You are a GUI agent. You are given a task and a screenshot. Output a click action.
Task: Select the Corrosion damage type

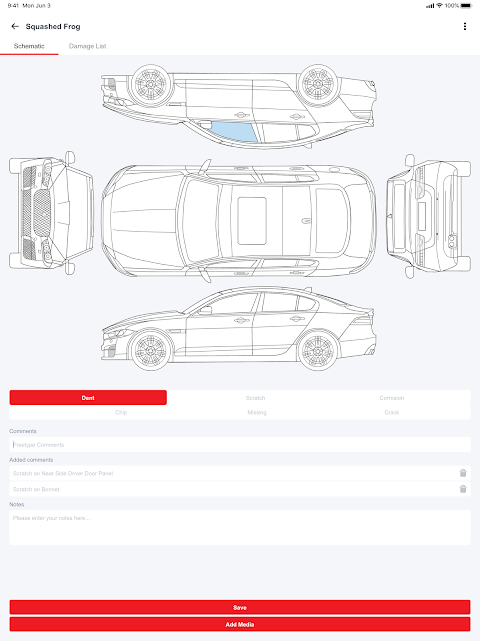[x=392, y=398]
